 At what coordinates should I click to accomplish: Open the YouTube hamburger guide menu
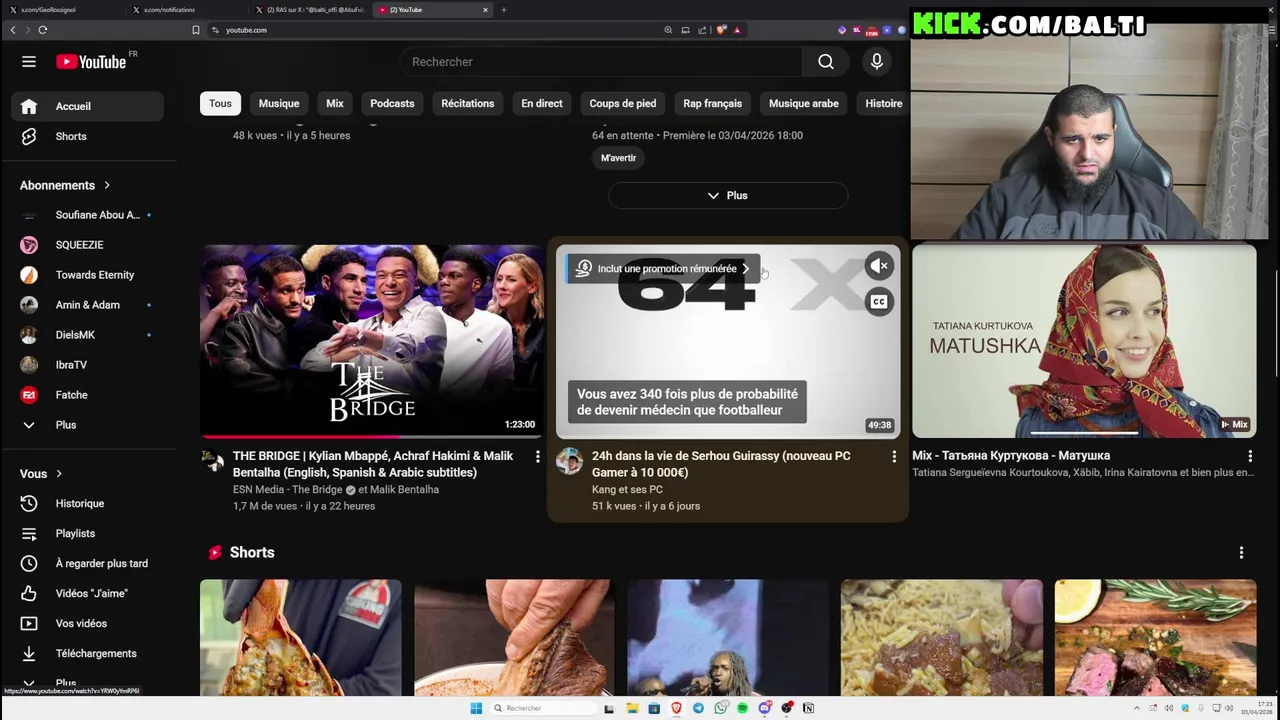coord(29,62)
